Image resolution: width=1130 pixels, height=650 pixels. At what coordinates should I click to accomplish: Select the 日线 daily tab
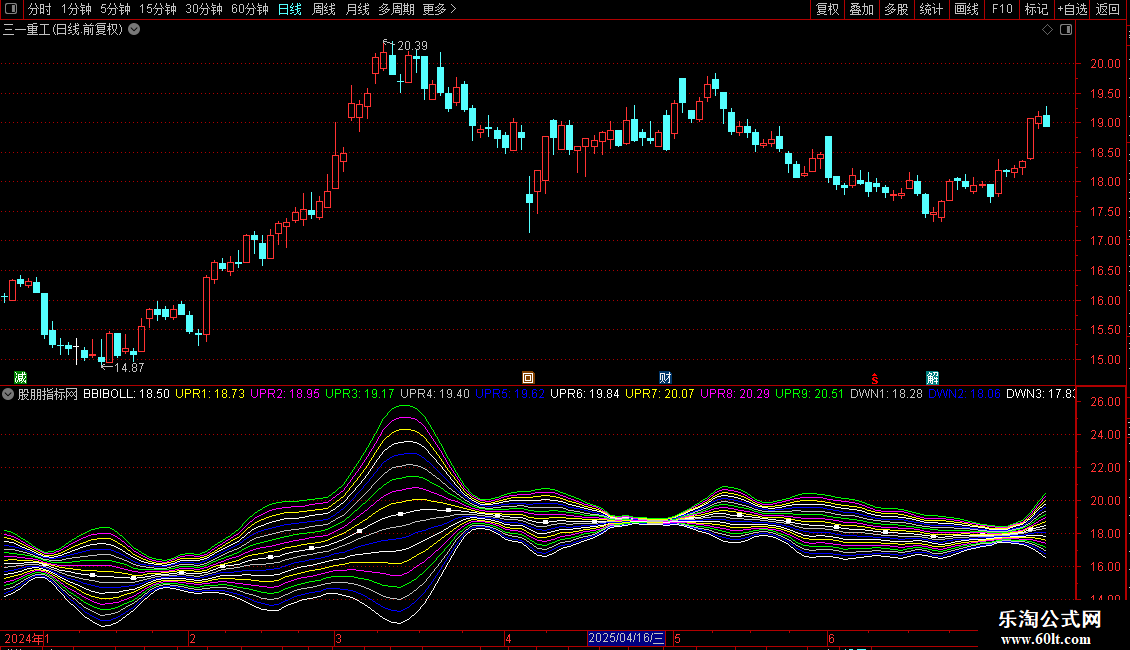point(290,9)
